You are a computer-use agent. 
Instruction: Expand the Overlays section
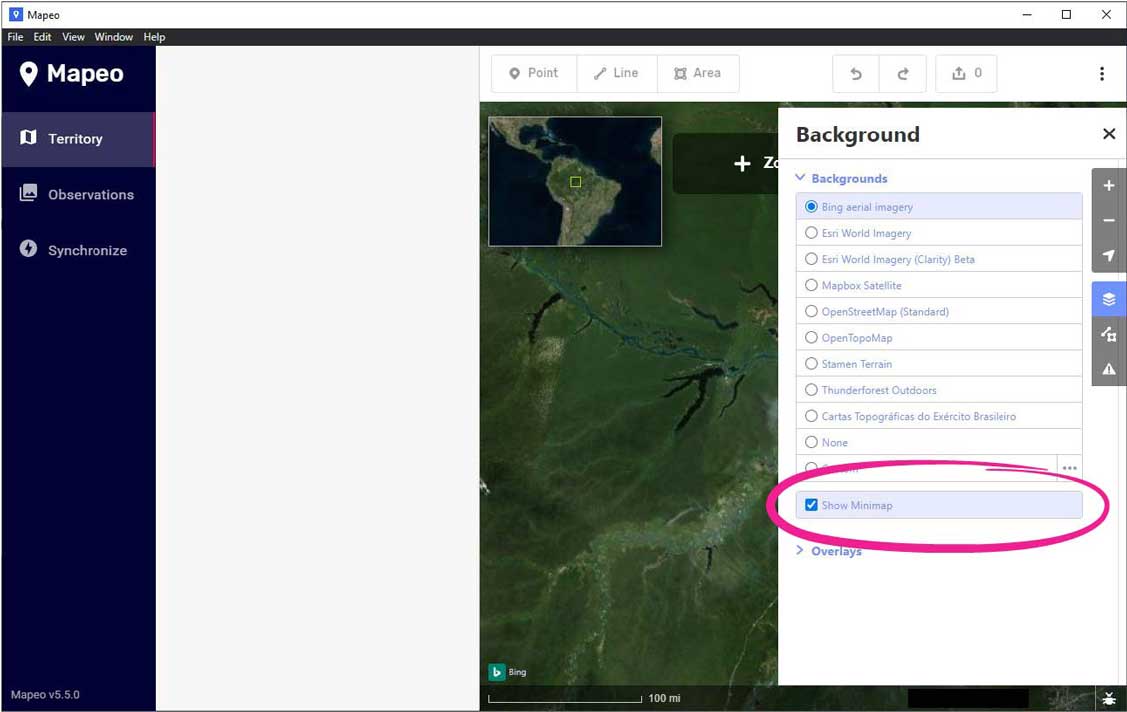(x=829, y=551)
